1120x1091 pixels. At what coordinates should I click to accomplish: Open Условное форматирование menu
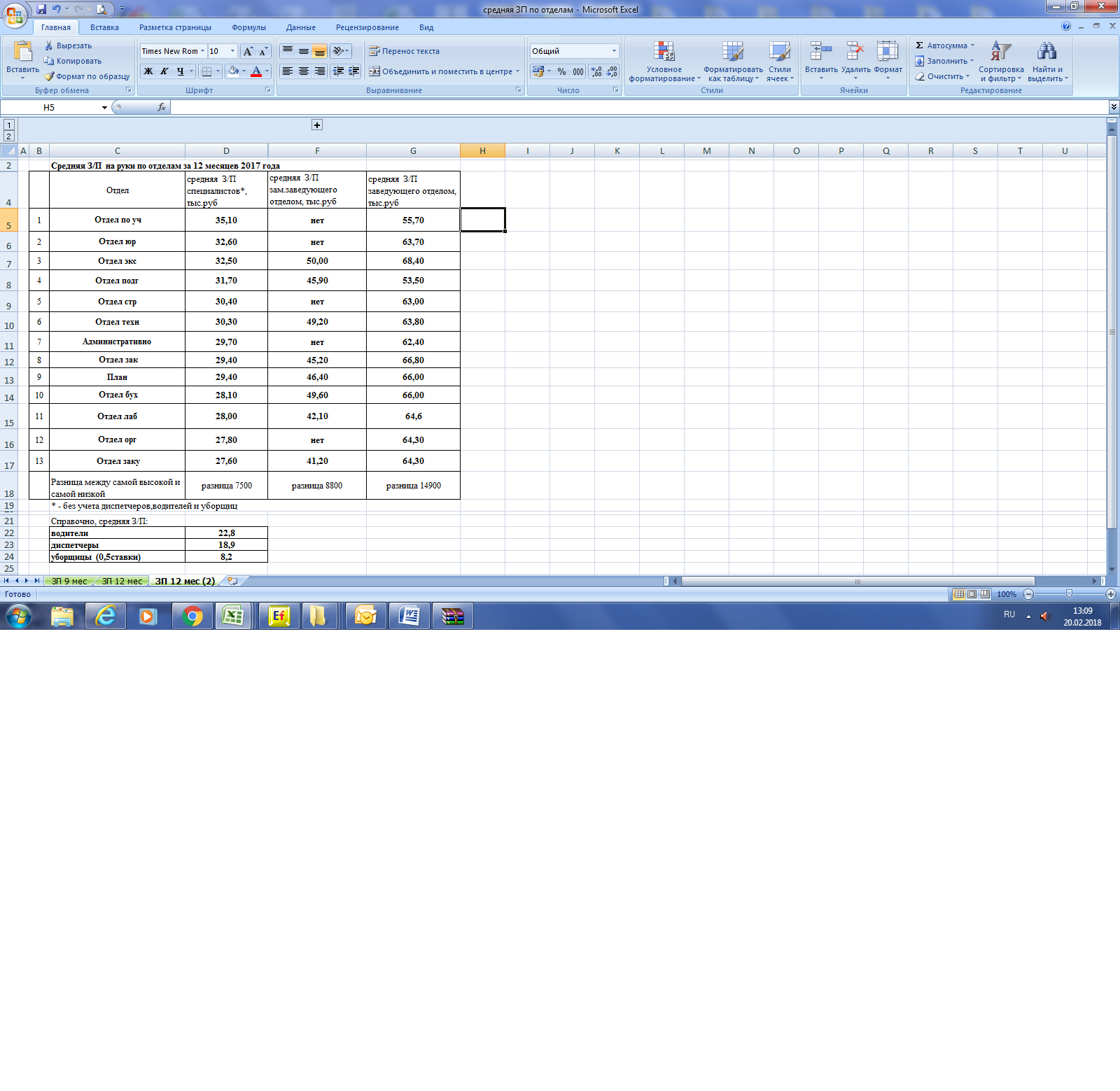tap(664, 62)
